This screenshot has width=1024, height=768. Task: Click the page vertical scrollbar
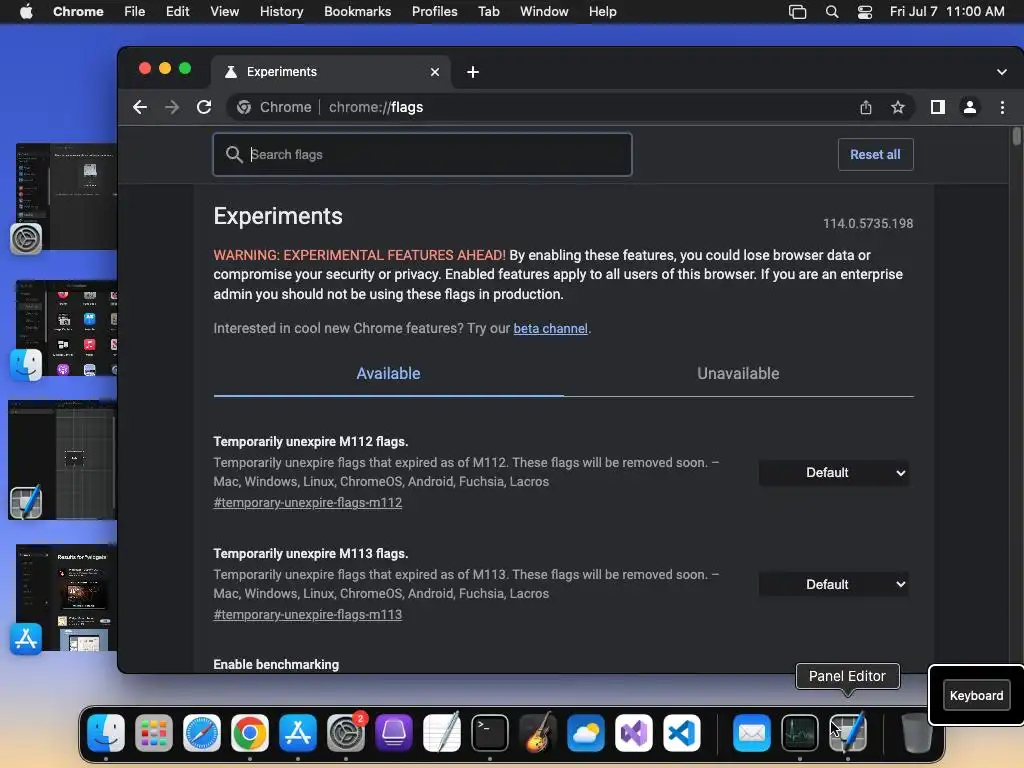tap(1016, 136)
